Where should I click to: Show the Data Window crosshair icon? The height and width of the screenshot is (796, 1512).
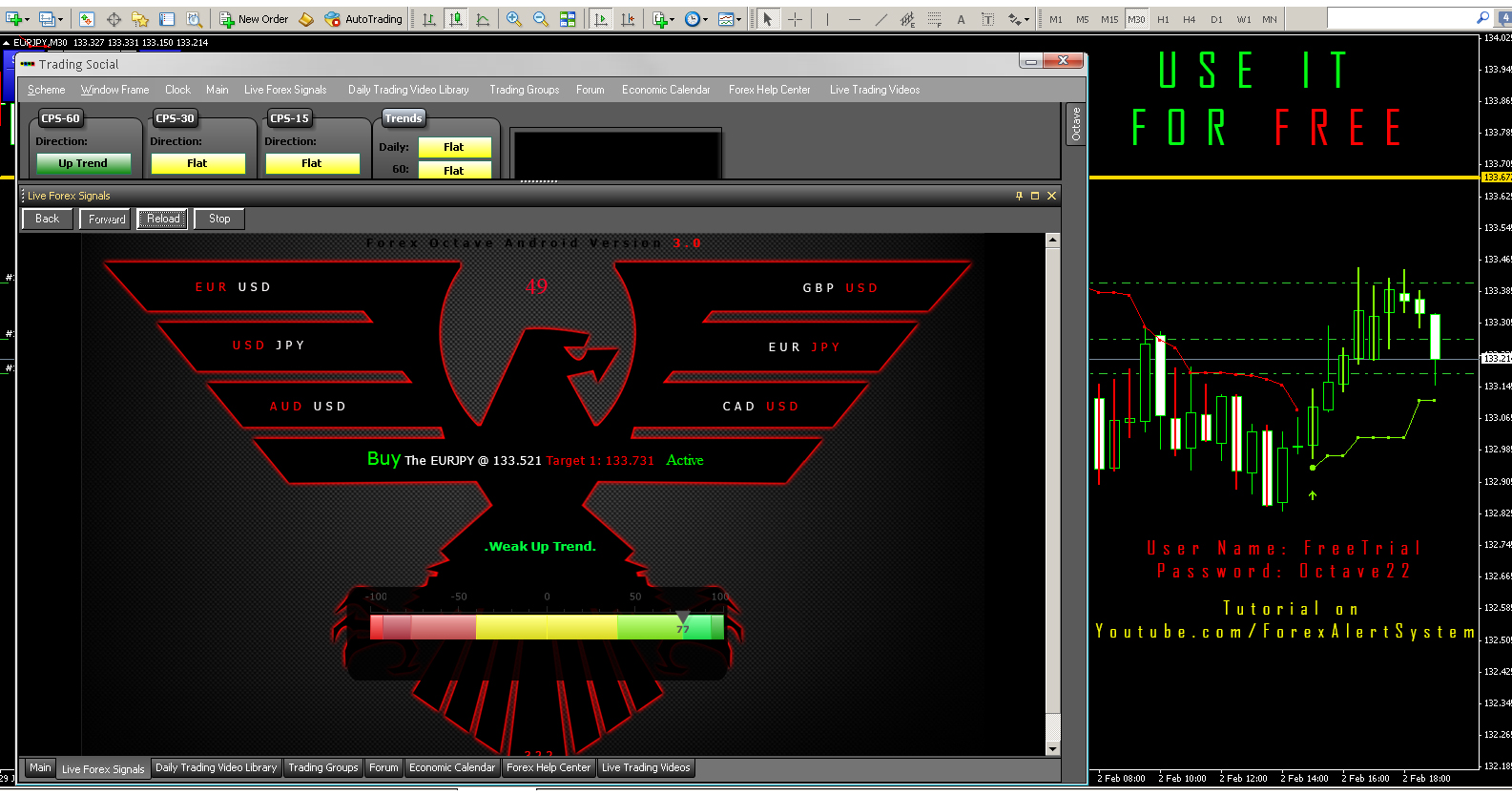click(114, 19)
